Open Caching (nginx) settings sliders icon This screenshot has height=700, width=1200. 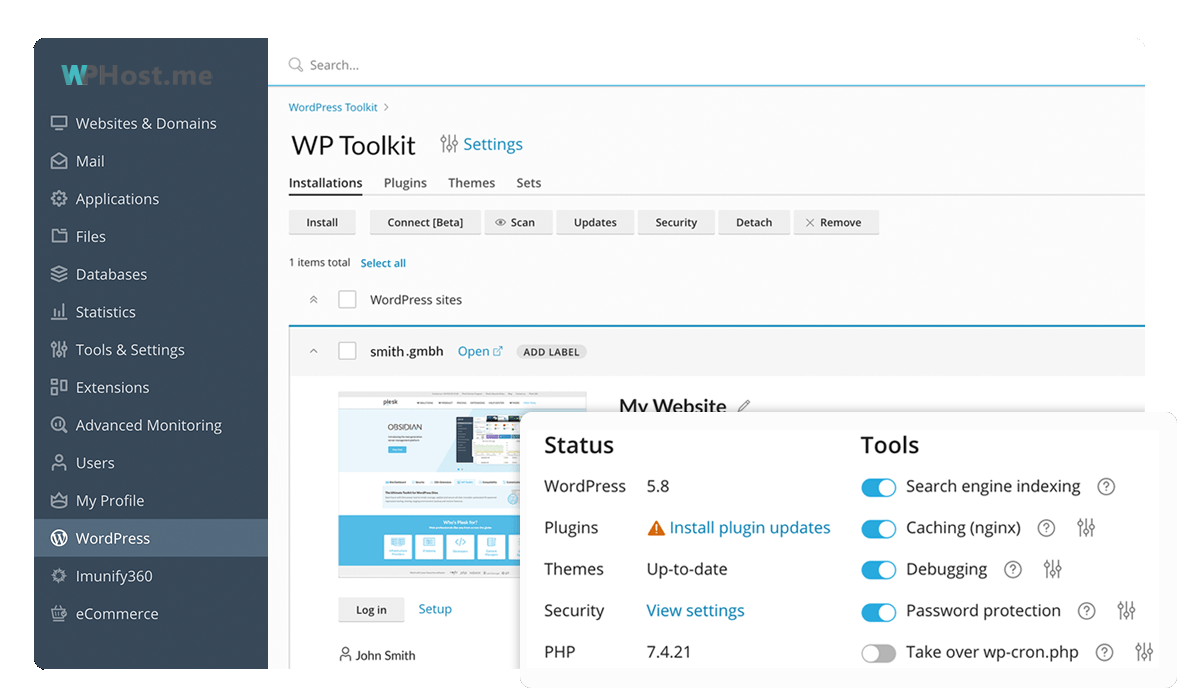click(x=1086, y=528)
